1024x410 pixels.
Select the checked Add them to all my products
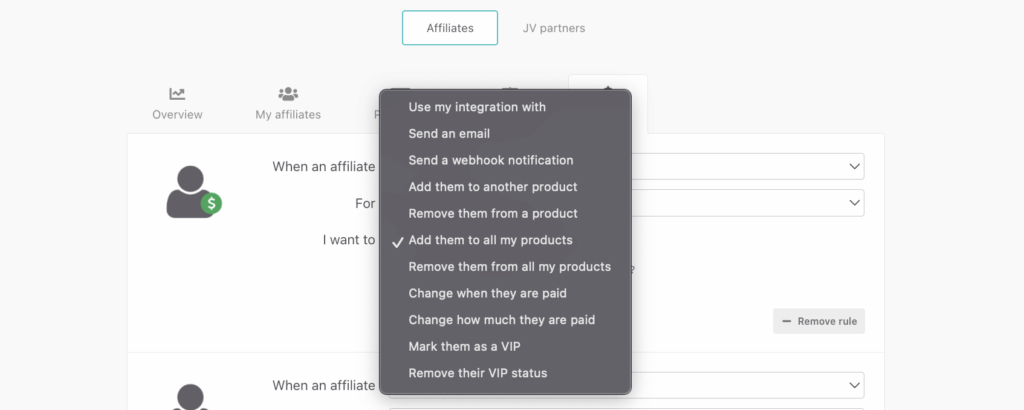490,240
